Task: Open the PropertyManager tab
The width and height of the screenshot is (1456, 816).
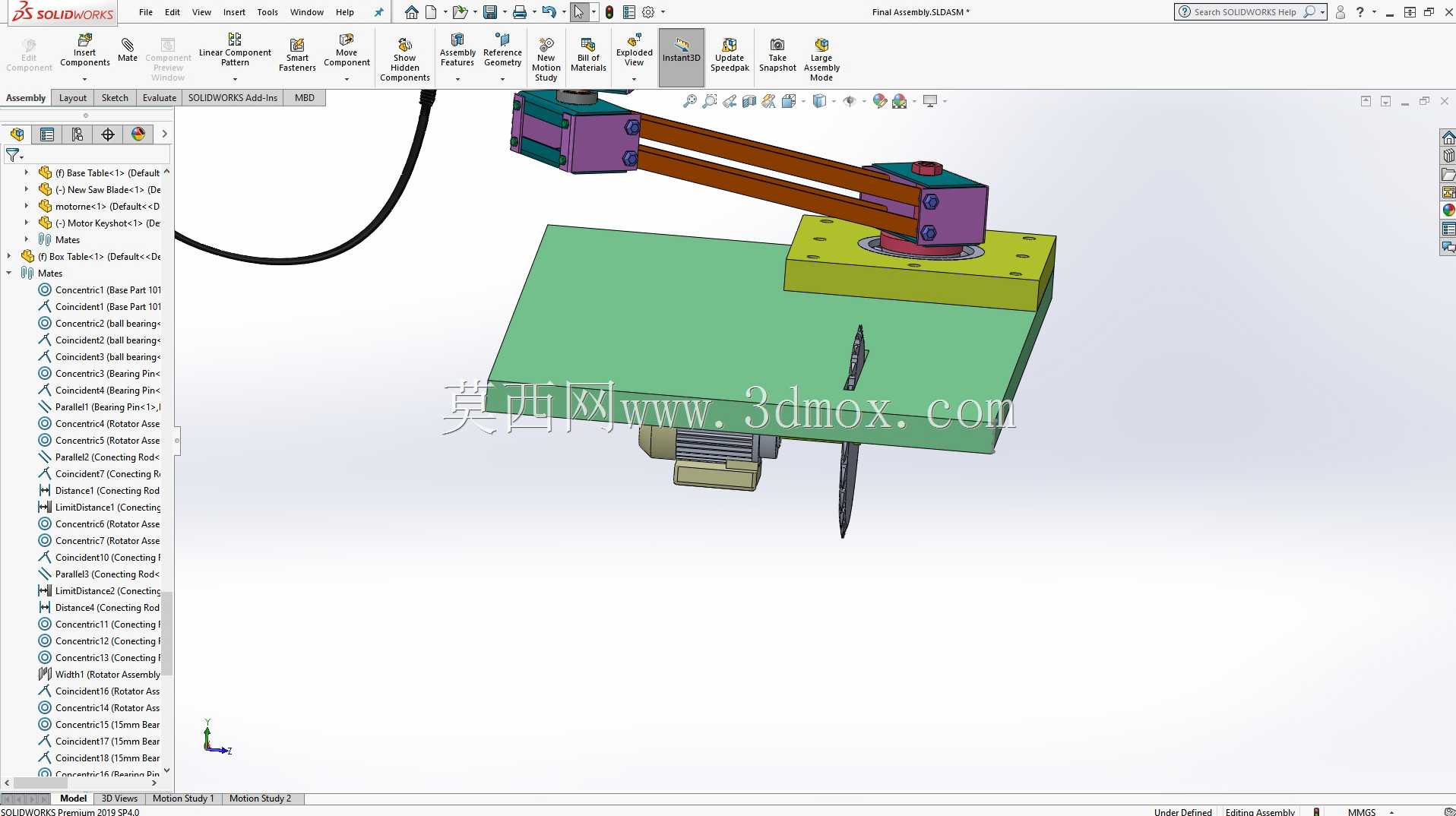Action: [47, 134]
